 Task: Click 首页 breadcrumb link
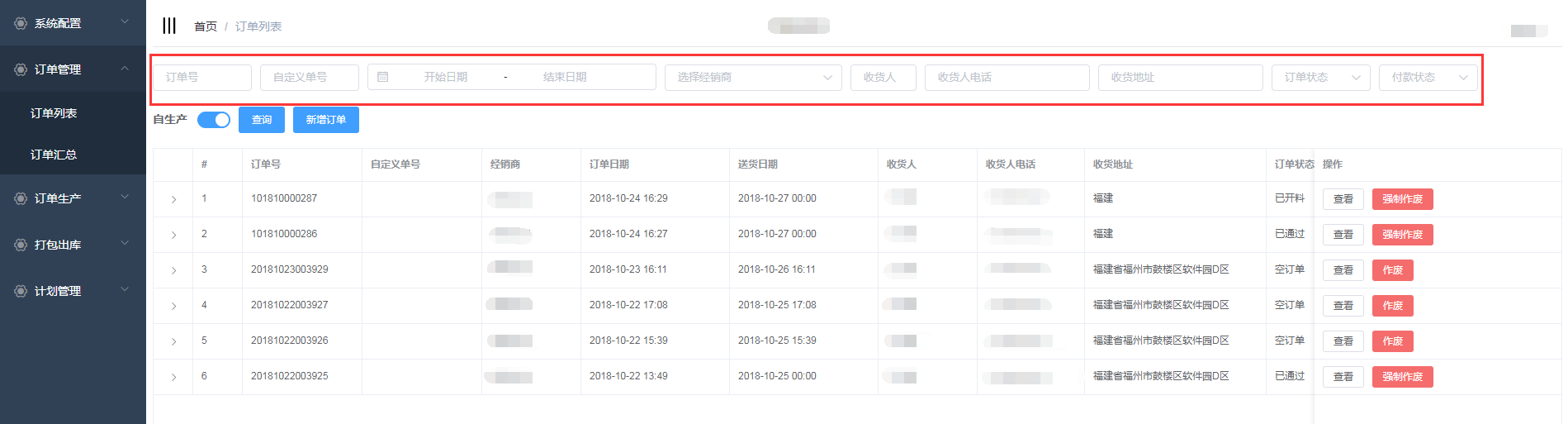pyautogui.click(x=206, y=26)
